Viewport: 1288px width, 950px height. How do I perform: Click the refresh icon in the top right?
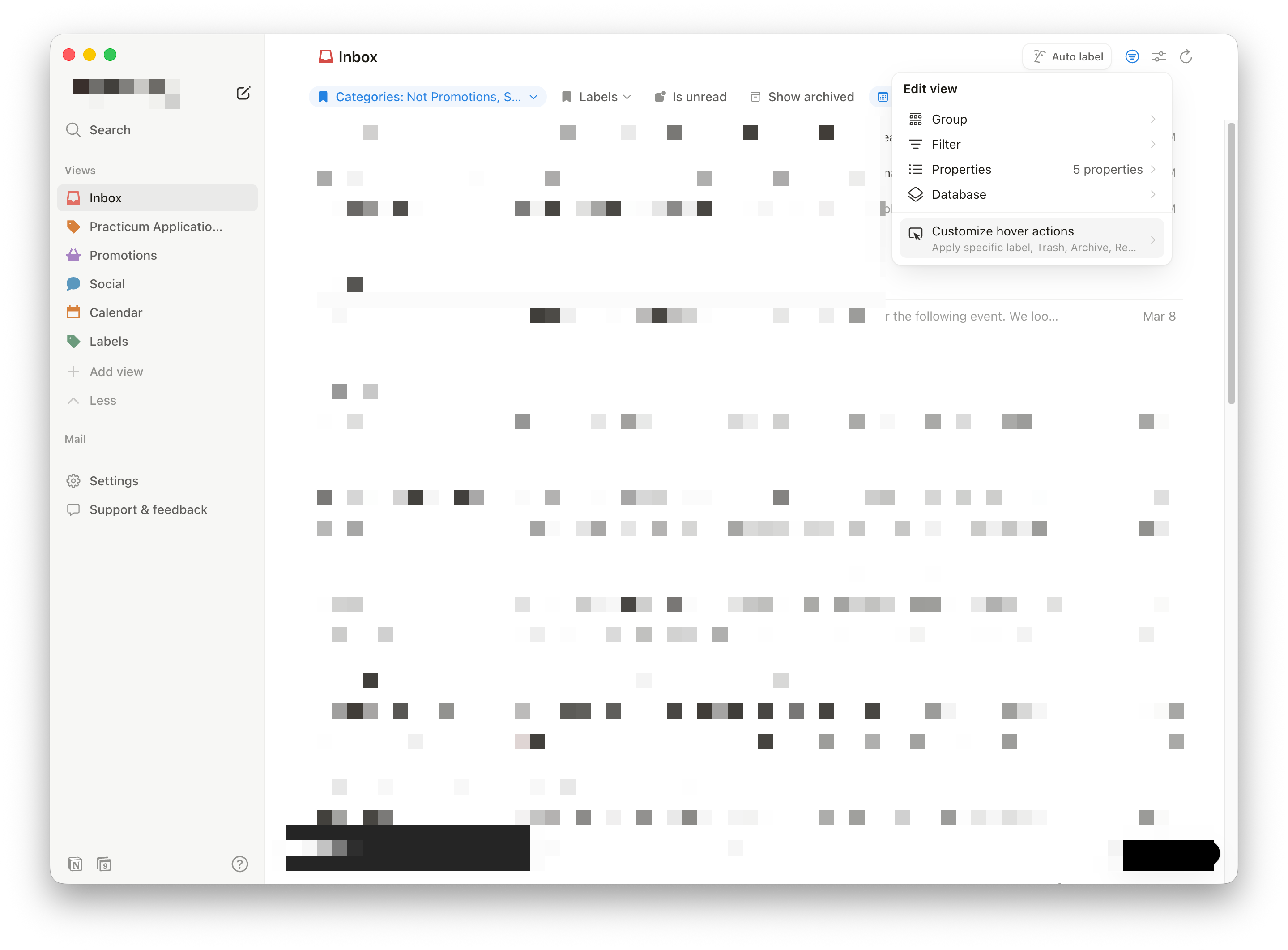click(1185, 56)
